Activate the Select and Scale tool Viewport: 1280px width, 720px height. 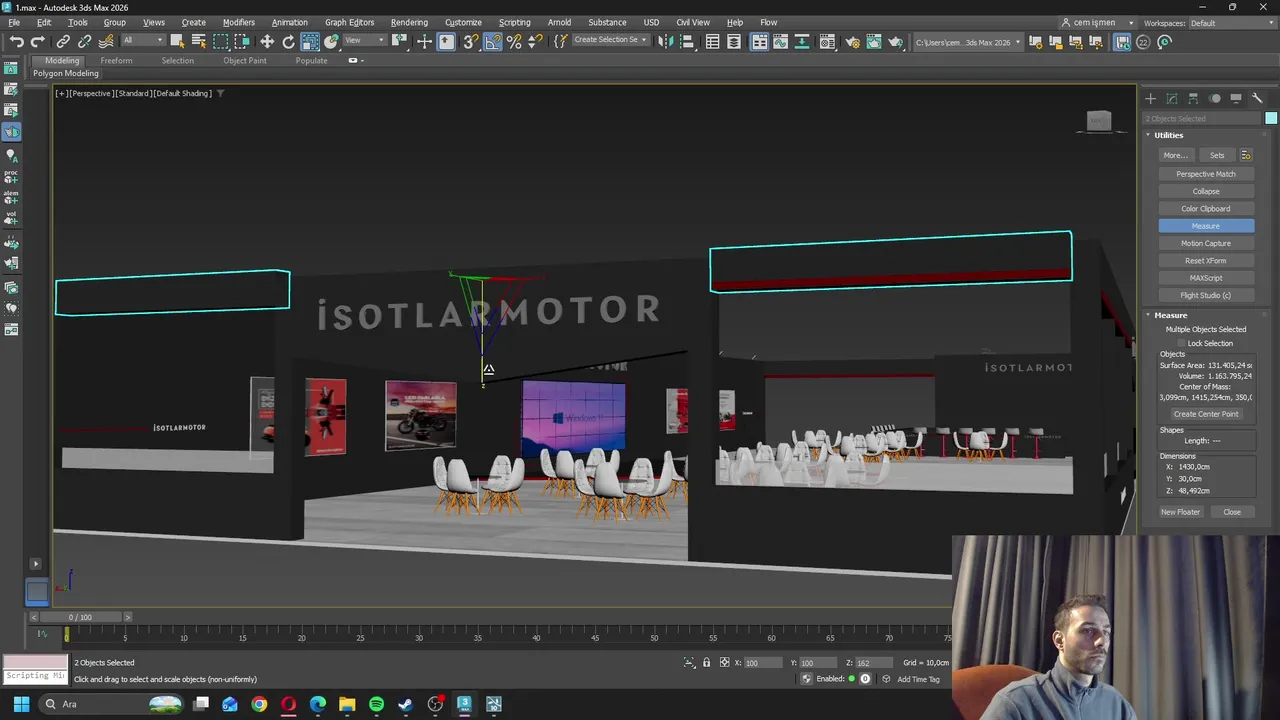coord(310,42)
